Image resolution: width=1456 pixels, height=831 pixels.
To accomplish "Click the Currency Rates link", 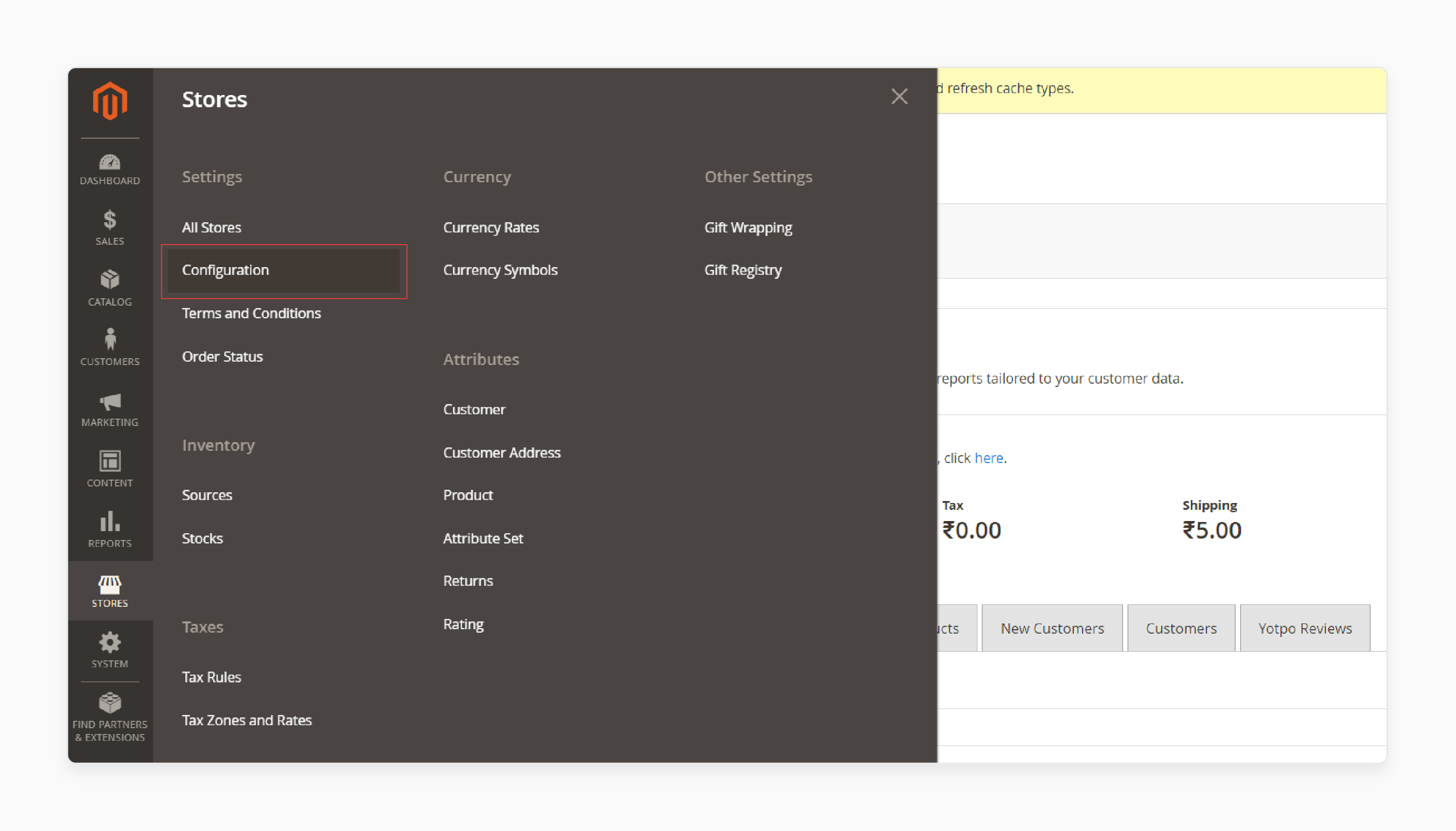I will click(490, 227).
